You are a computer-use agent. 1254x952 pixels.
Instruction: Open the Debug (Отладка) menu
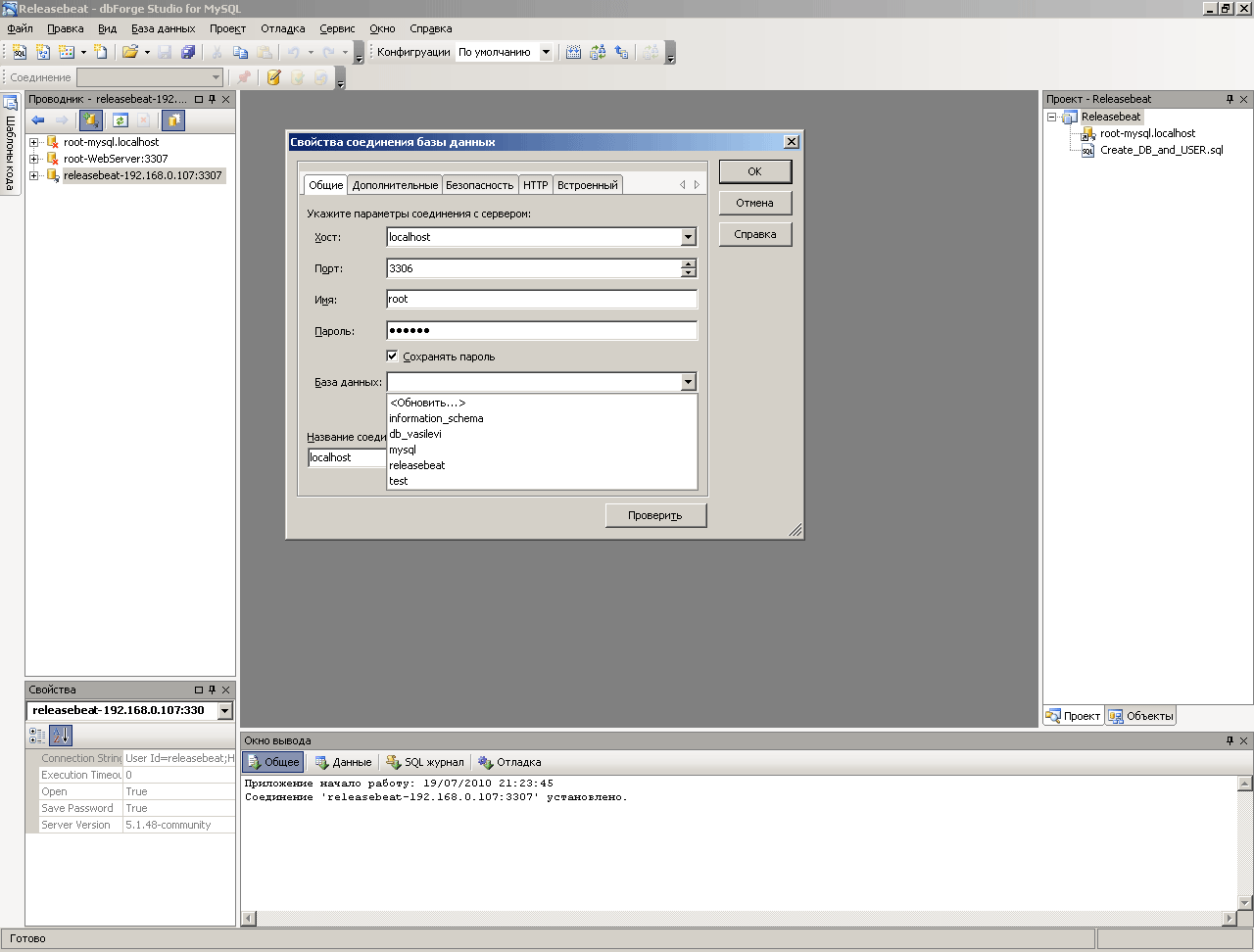pyautogui.click(x=282, y=28)
